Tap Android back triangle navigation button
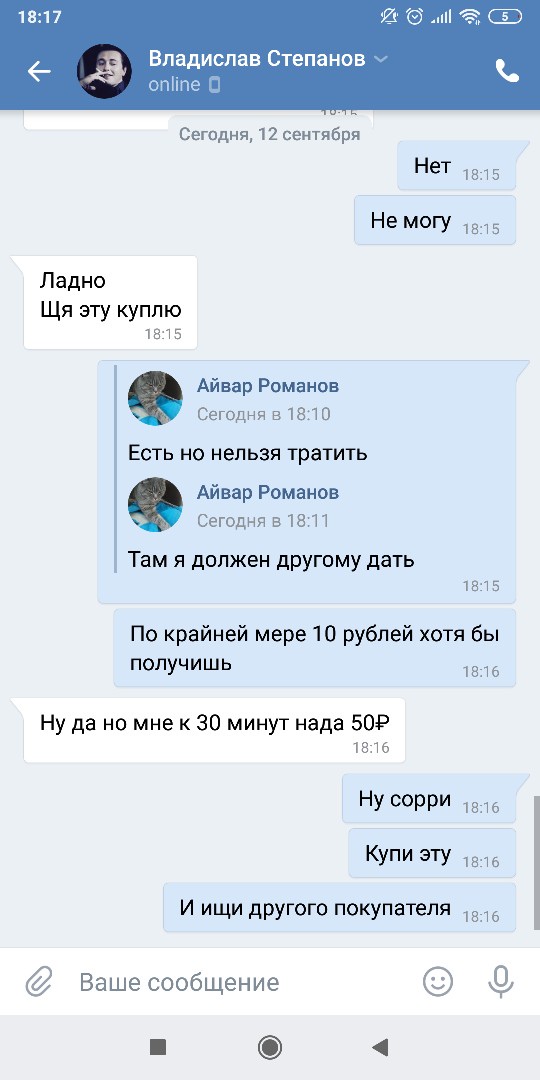Image resolution: width=540 pixels, height=1080 pixels. [380, 1047]
